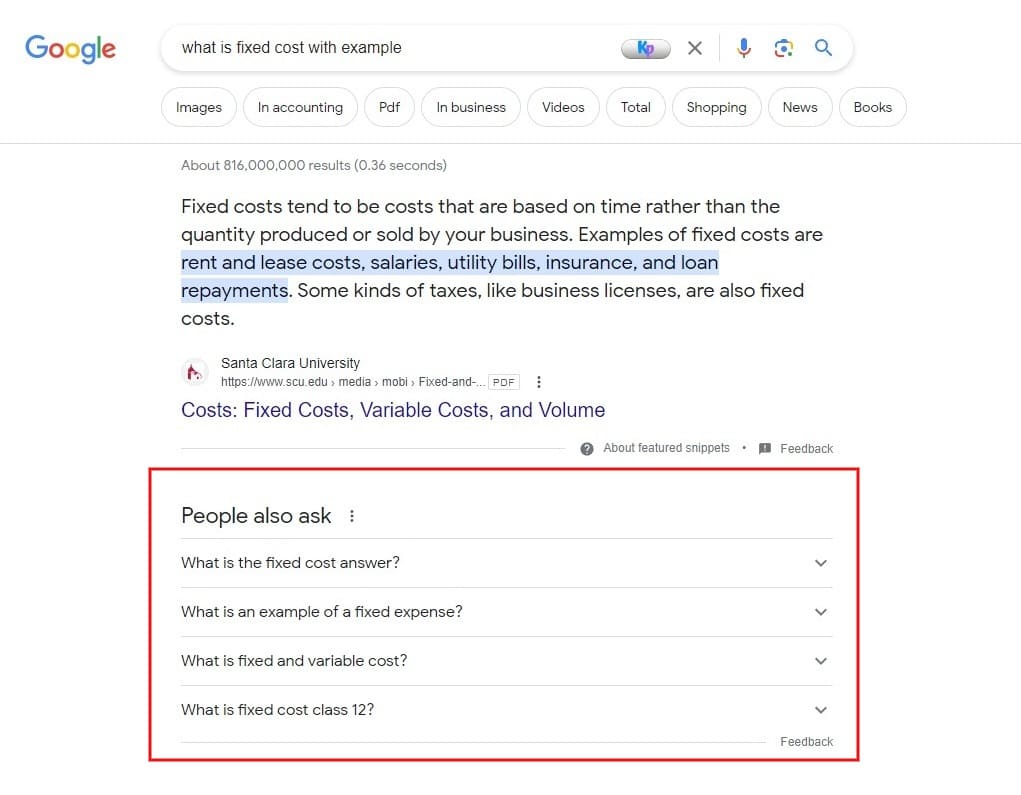
Task: Expand "What is an example of a fixed expense?"
Action: [507, 612]
